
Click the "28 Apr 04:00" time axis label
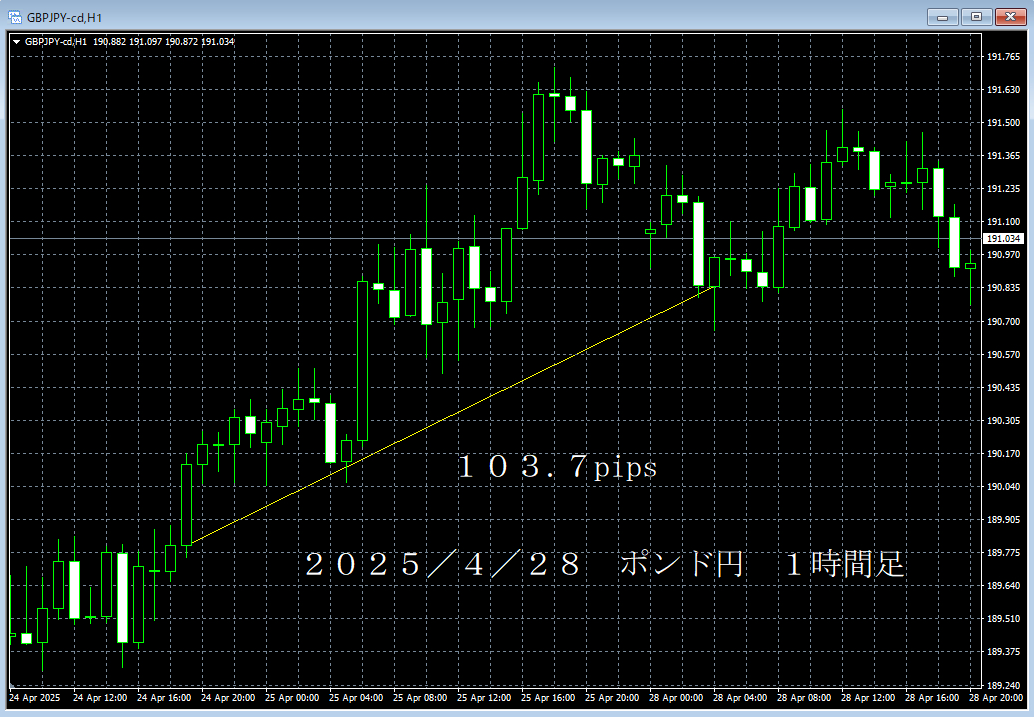[739, 698]
